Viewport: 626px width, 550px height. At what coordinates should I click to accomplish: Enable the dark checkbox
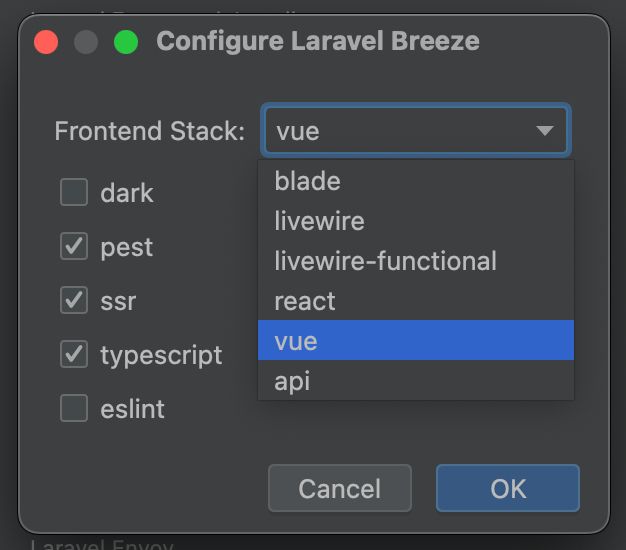tap(74, 192)
